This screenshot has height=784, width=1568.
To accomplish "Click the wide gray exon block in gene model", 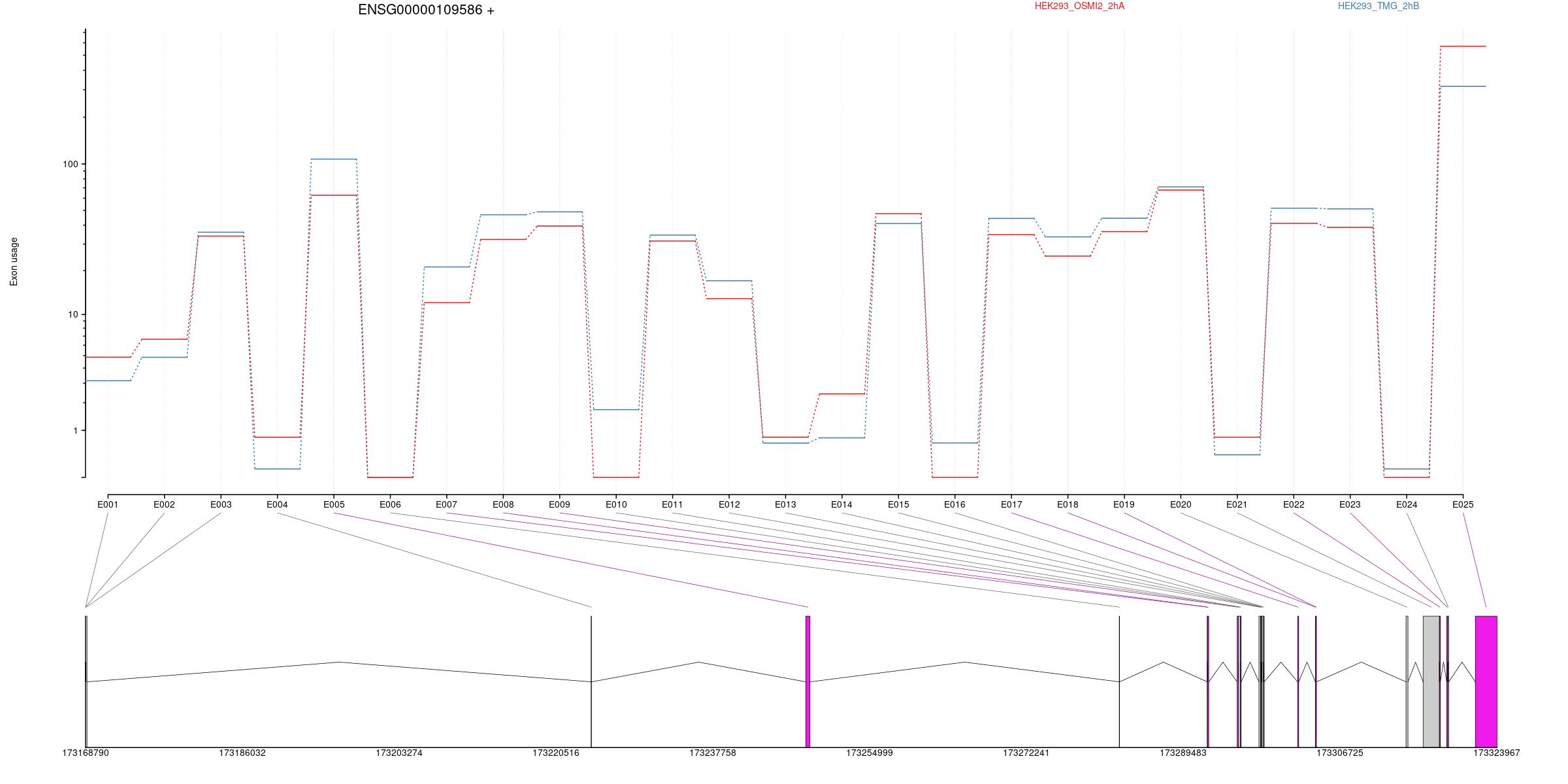I will click(1431, 681).
